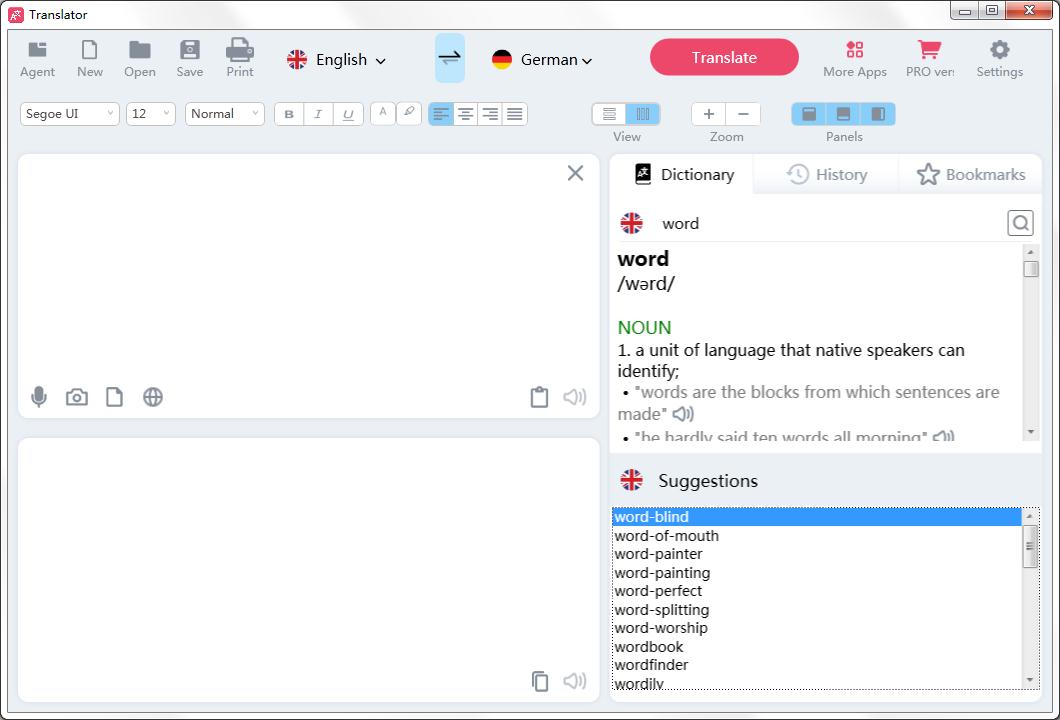Switch to horizontal rows view

(609, 114)
